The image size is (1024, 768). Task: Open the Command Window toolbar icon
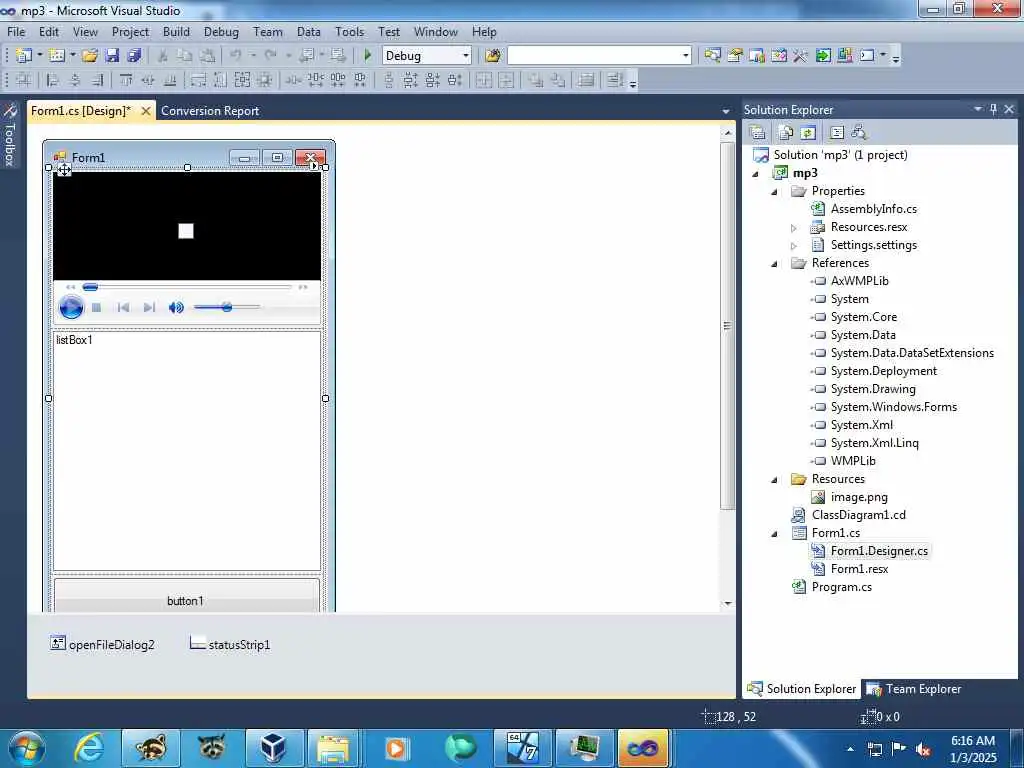pyautogui.click(x=867, y=56)
